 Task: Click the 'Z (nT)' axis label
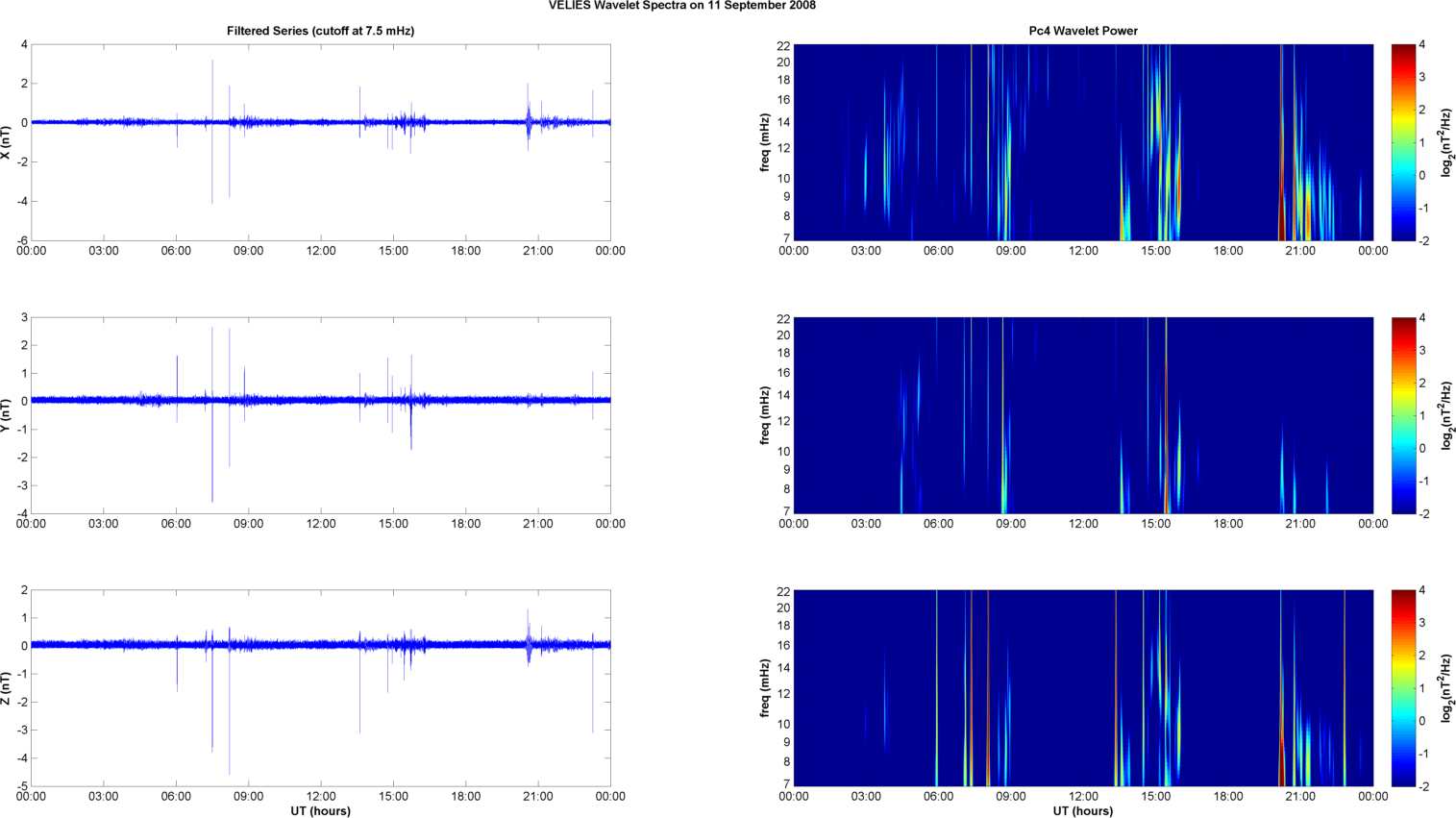6,688
